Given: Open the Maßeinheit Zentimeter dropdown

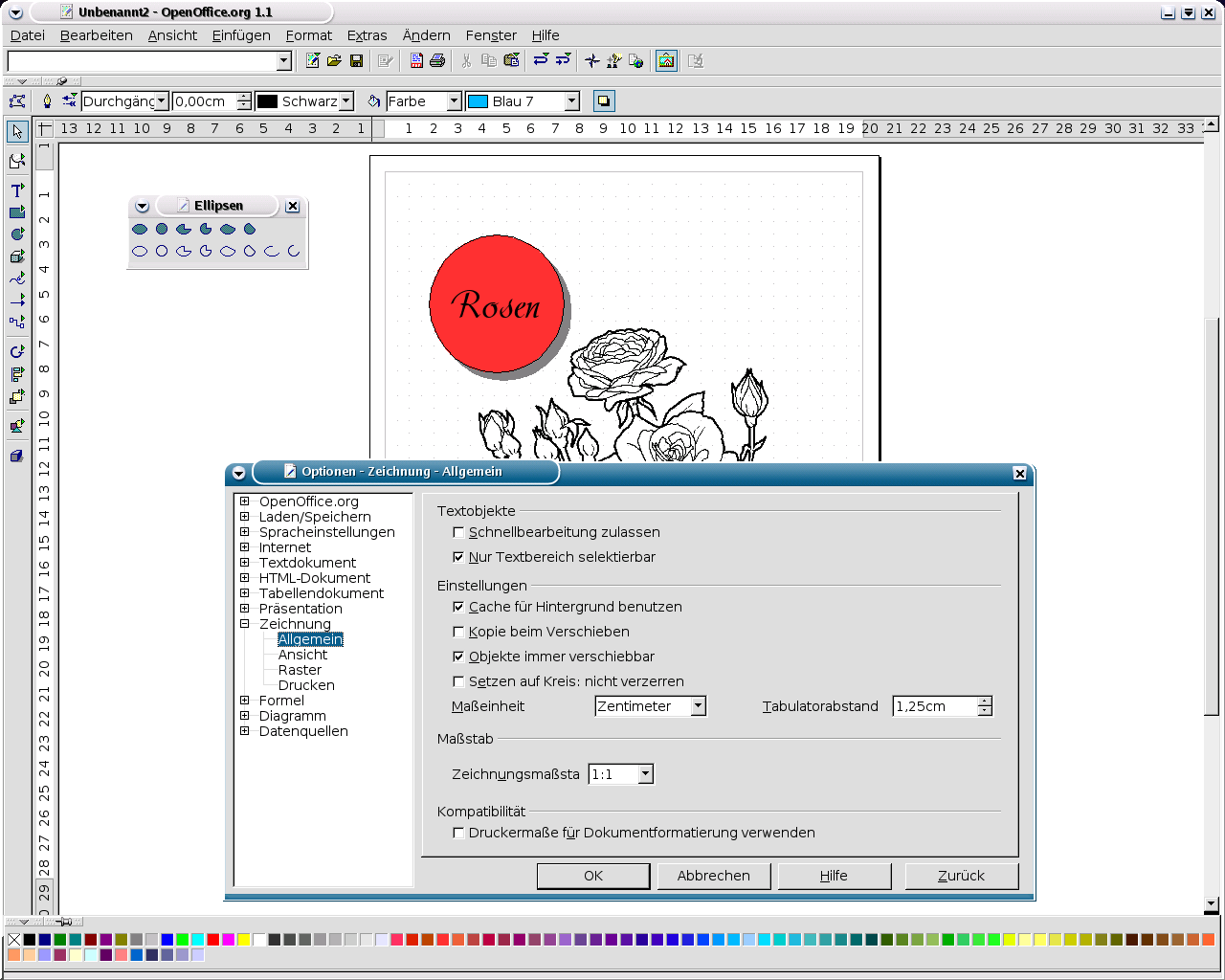Looking at the screenshot, I should tap(699, 706).
